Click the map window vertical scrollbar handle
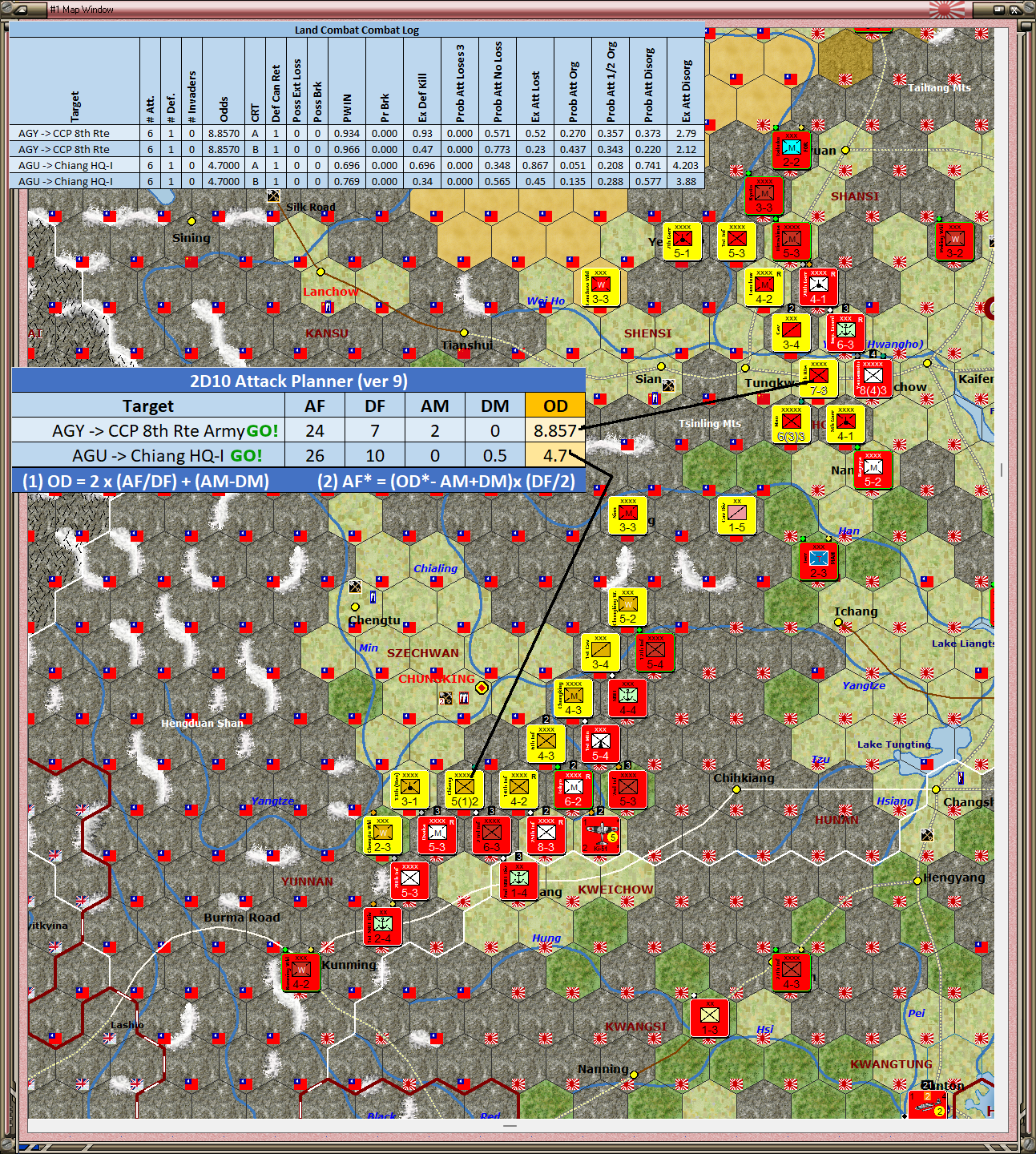The width and height of the screenshot is (1036, 1154). 1002,470
